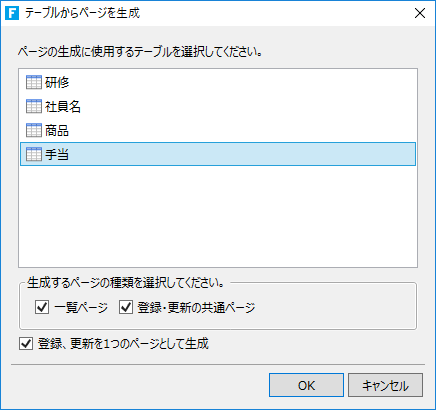Viewport: 436px width, 410px height.
Task: Cancel with the キャンセル button
Action: click(x=385, y=385)
